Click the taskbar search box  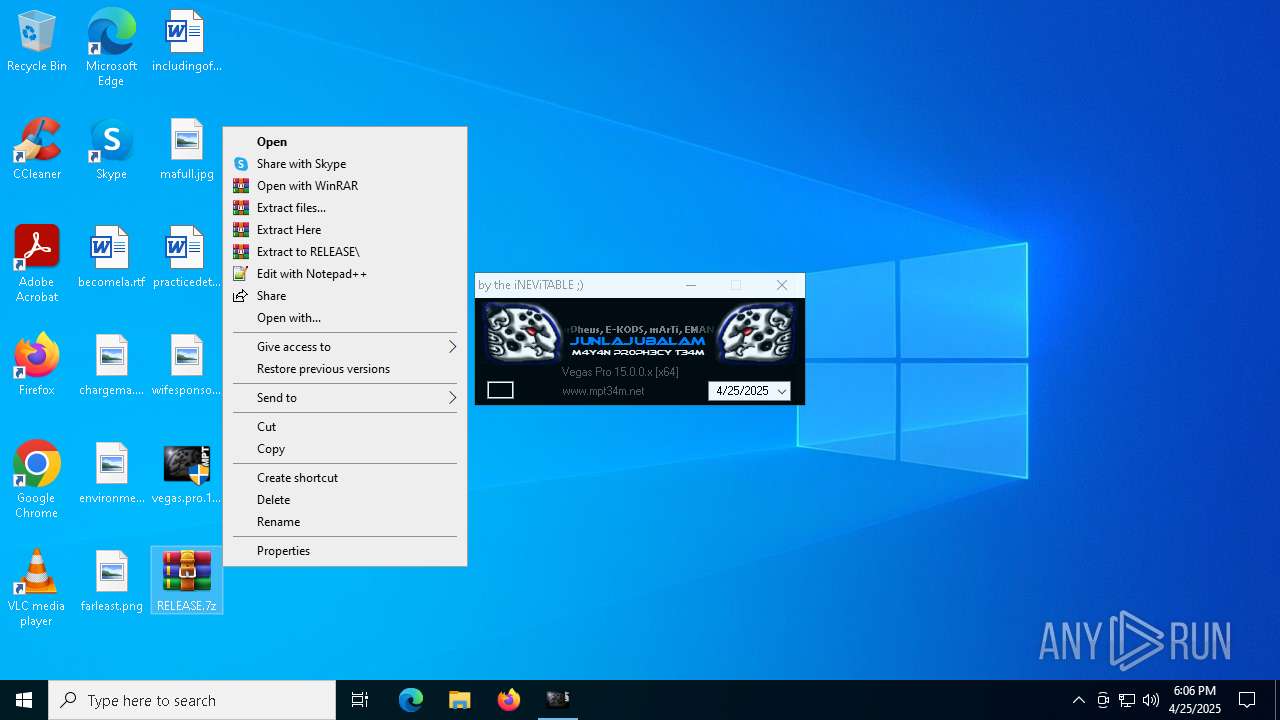192,700
